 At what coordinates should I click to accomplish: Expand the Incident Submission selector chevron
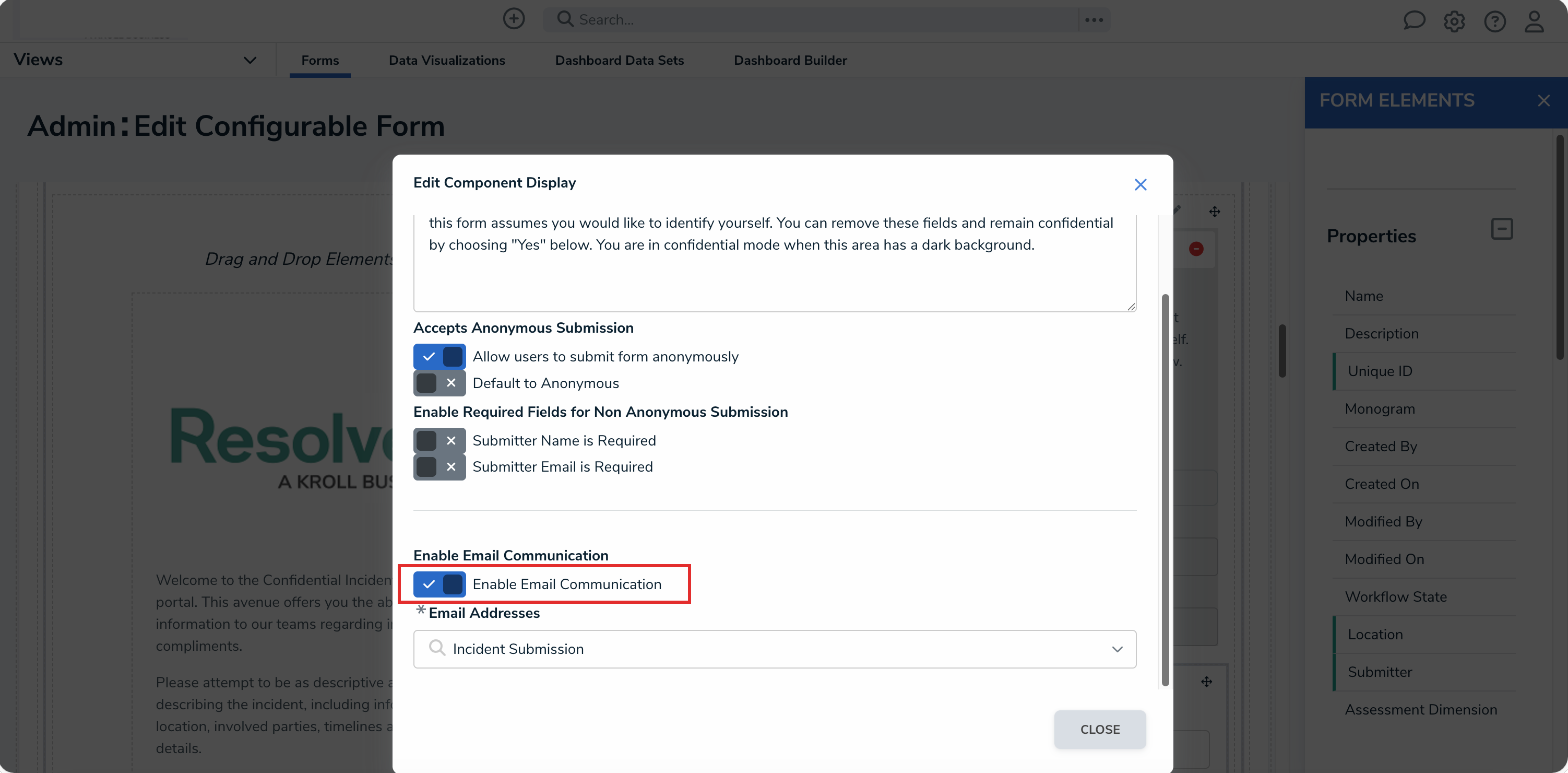[1118, 649]
